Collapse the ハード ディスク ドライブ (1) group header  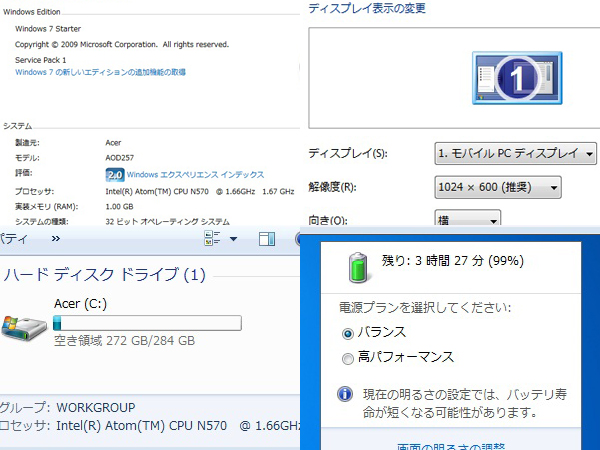pyautogui.click(x=104, y=275)
